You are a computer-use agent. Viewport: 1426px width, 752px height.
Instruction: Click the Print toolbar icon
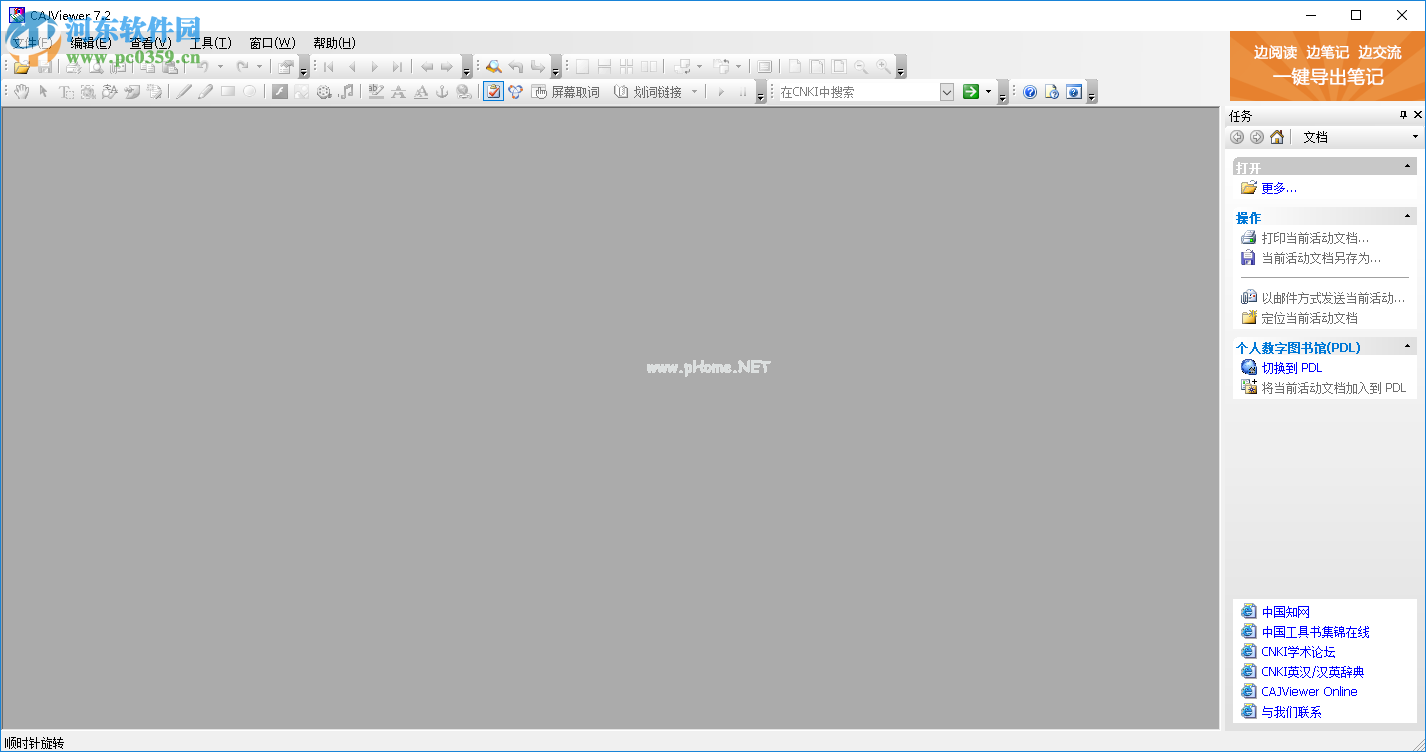[73, 67]
